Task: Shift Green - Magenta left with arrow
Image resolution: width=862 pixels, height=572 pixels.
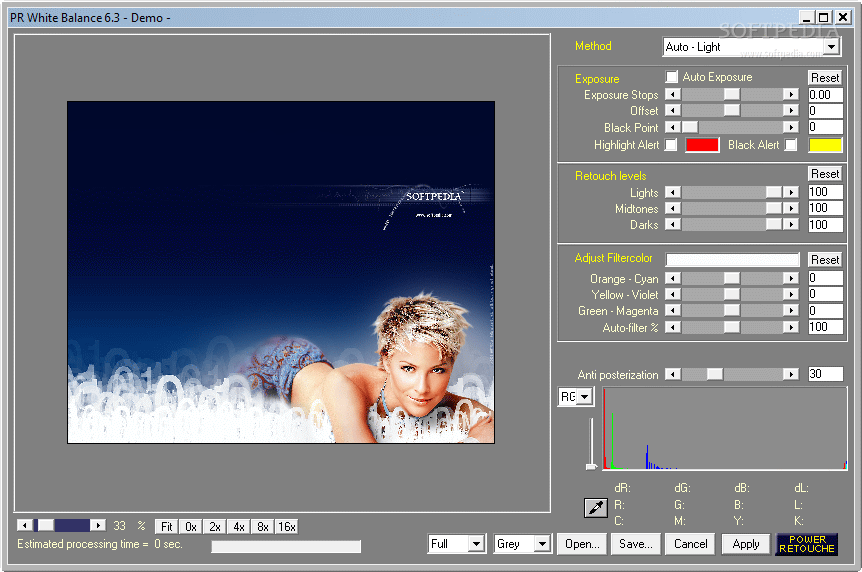Action: (x=673, y=310)
